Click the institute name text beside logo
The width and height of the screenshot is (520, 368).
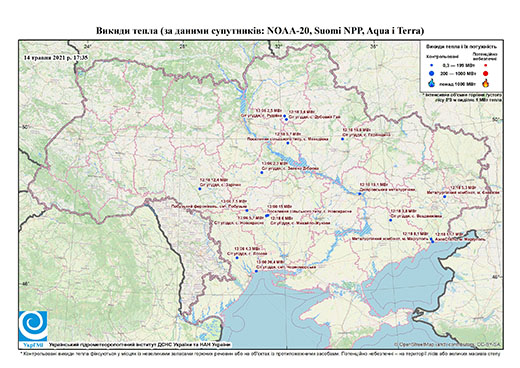click(140, 345)
